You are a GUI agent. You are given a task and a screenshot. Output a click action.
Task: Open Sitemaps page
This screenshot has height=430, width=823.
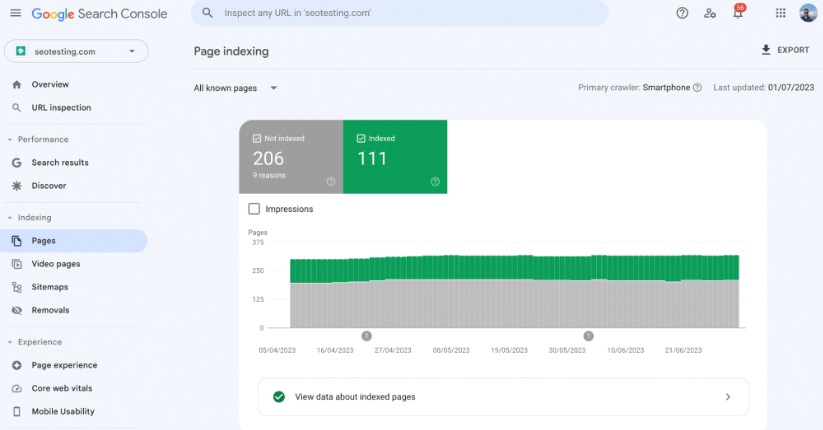tap(50, 287)
